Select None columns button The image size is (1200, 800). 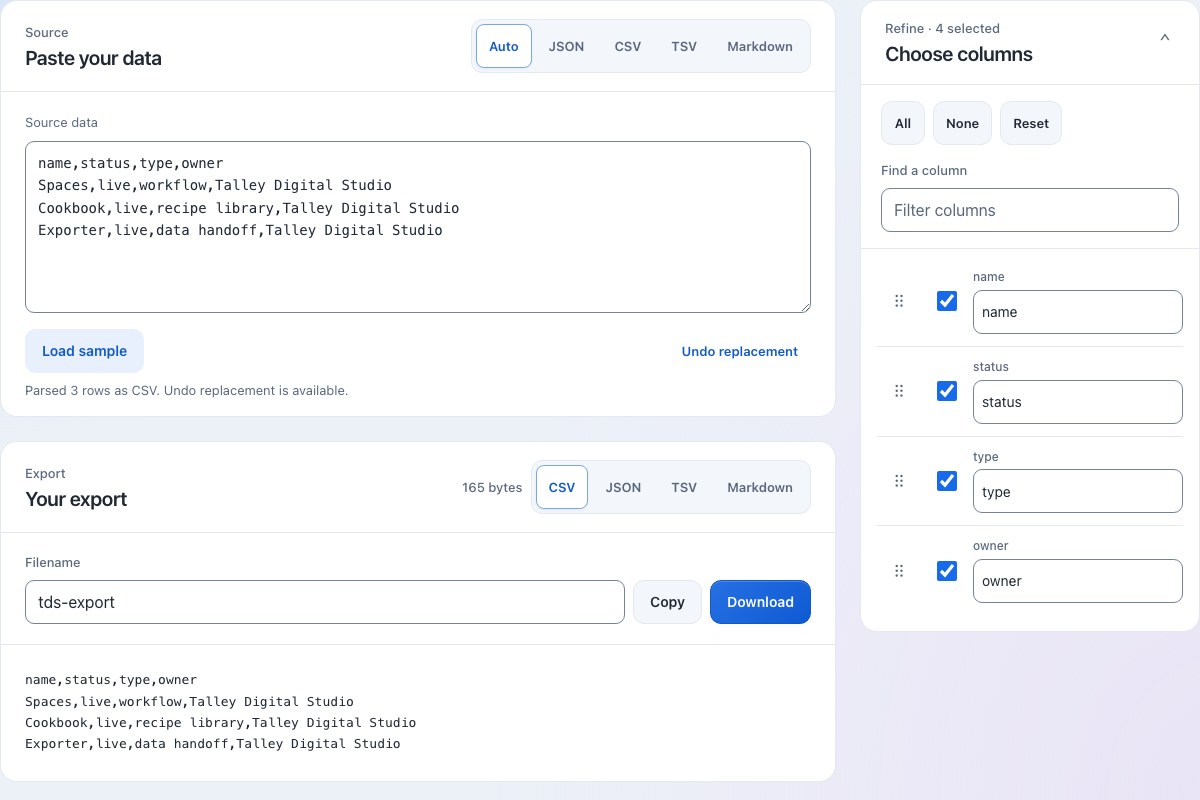coord(962,123)
